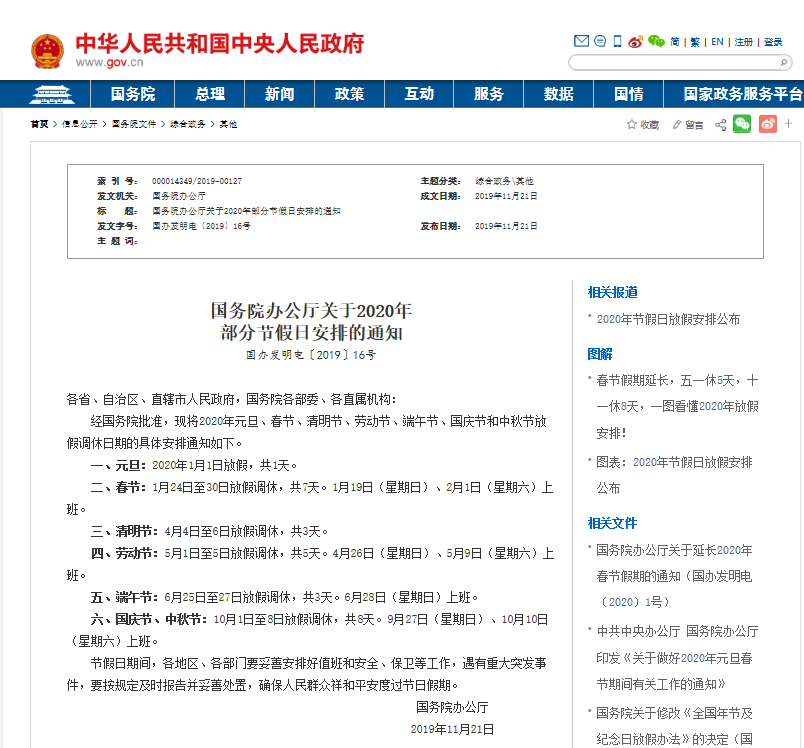Click into the site search input field
Viewport: 804px width, 748px height.
(670, 63)
